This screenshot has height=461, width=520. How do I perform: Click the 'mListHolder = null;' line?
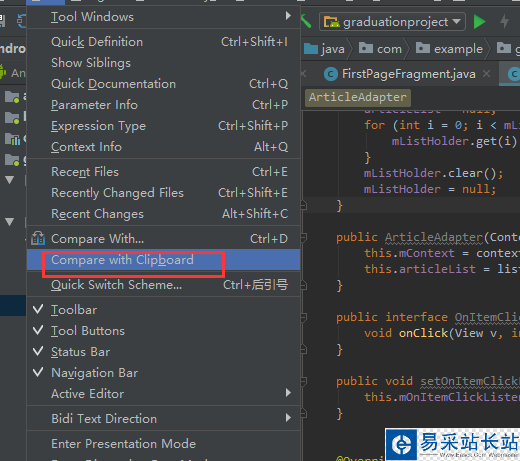point(430,189)
